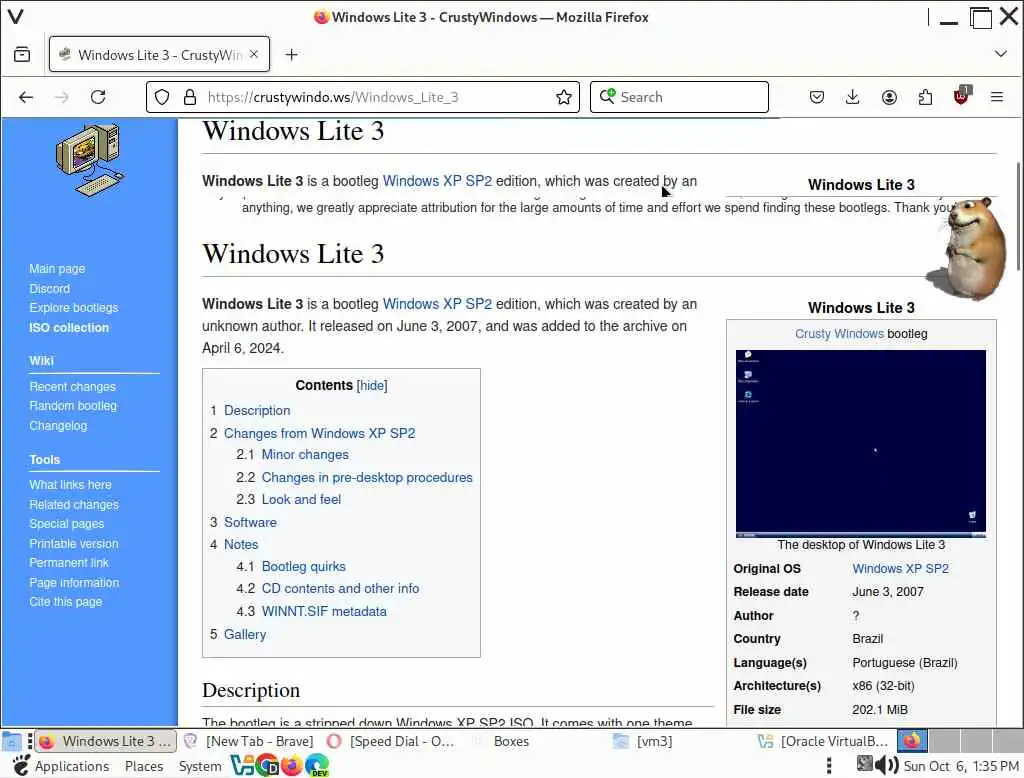Open Related changes tool link

point(74,504)
